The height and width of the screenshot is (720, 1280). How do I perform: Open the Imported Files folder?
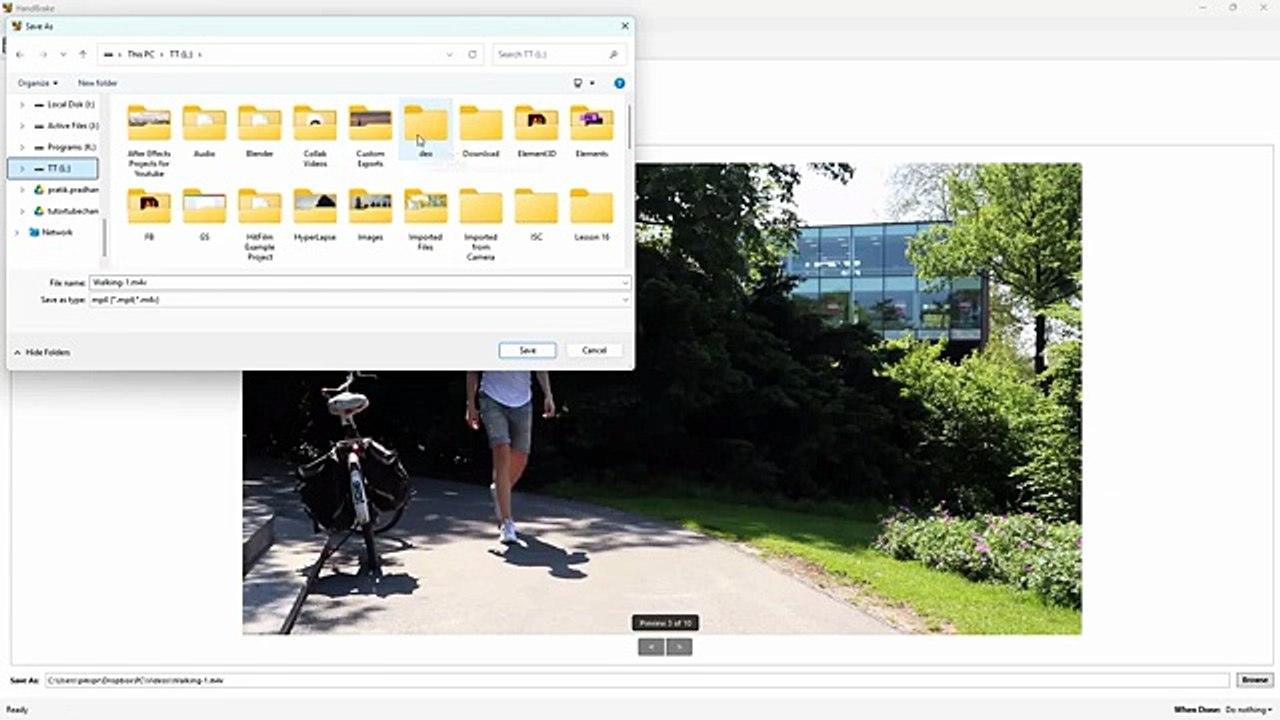point(426,220)
